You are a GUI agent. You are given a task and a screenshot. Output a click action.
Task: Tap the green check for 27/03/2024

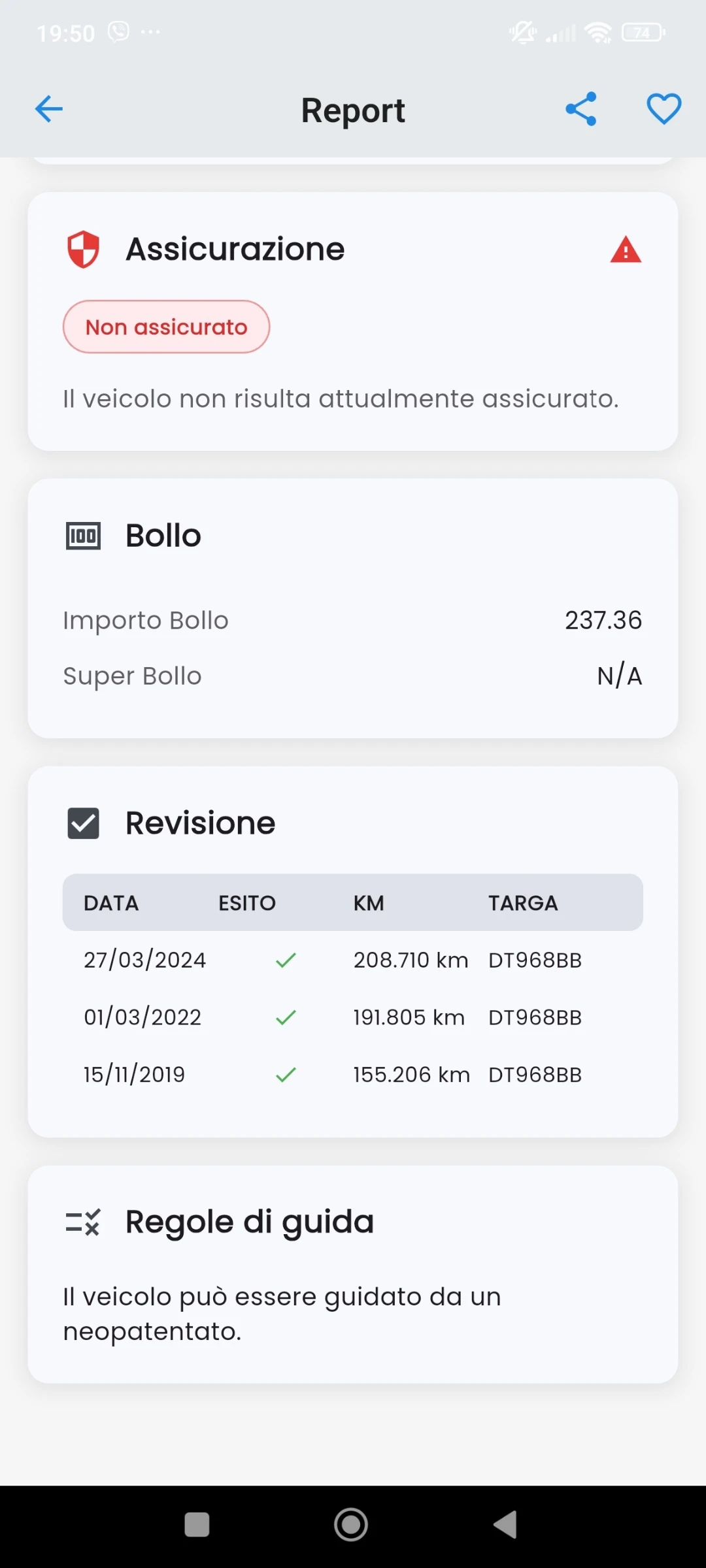[286, 960]
